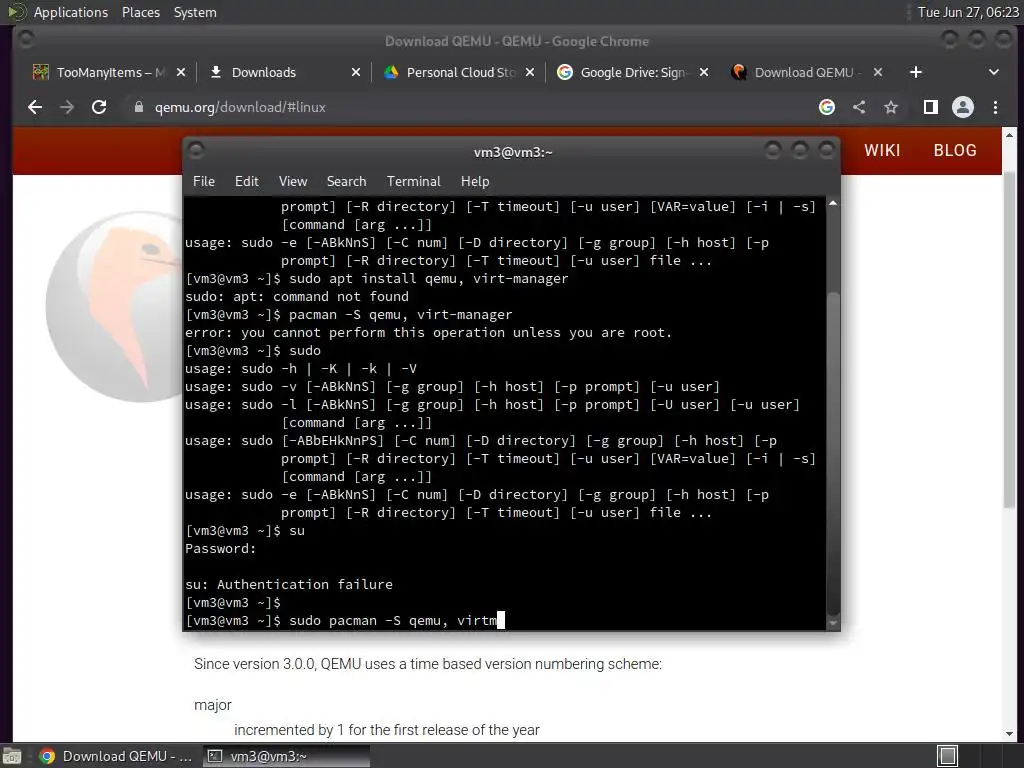This screenshot has height=768, width=1024.
Task: Close the Personal Cloud Storage tab
Action: pyautogui.click(x=530, y=72)
